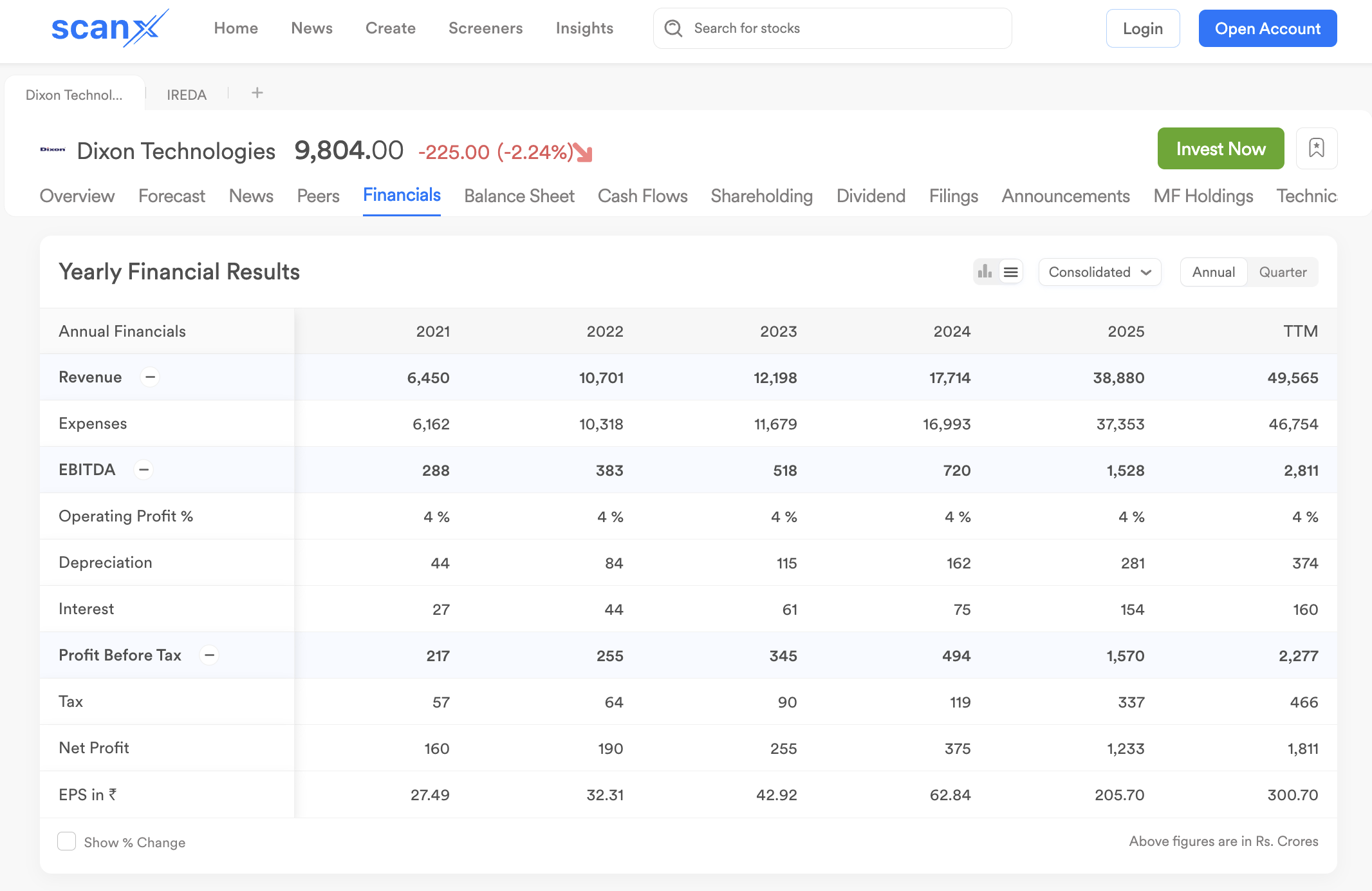Bookmark Dixon Technologies to watchlist
Image resolution: width=1372 pixels, height=891 pixels.
1316,149
